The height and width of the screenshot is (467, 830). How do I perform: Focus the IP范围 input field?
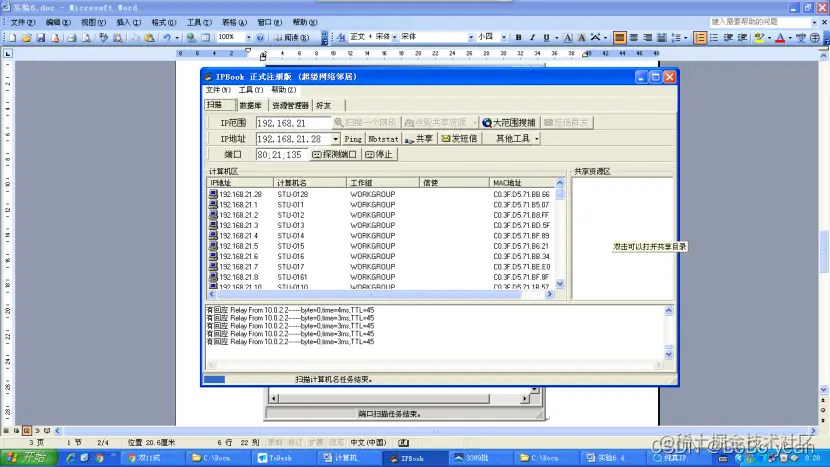(x=293, y=123)
